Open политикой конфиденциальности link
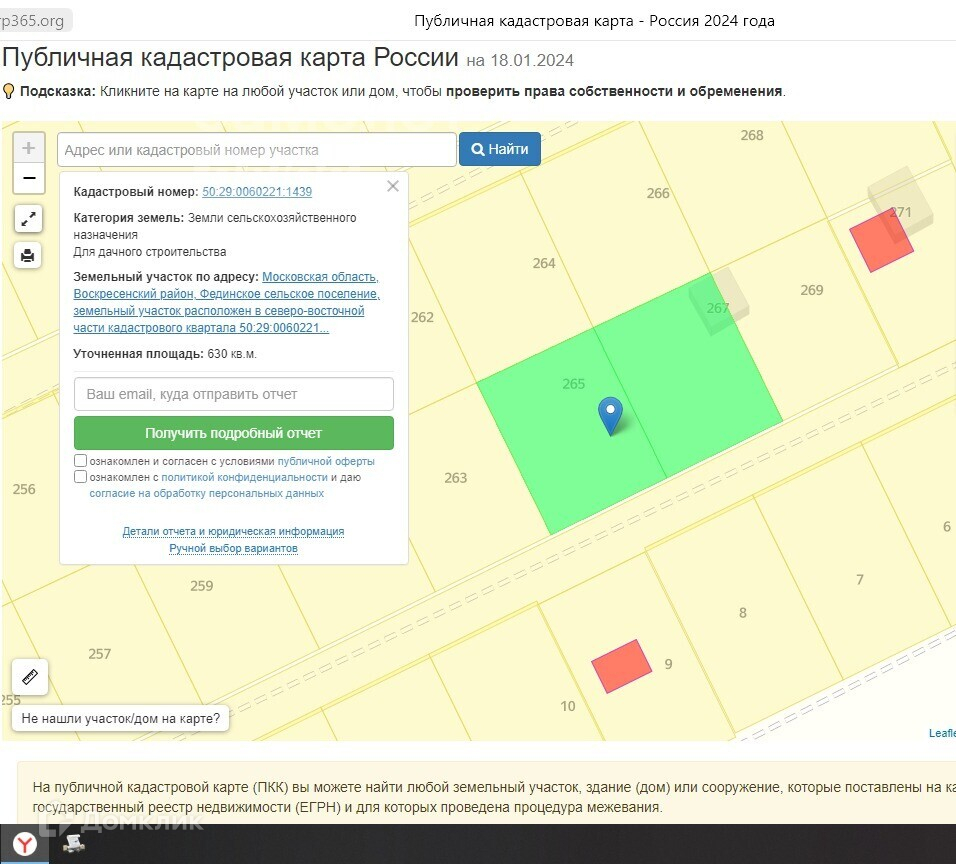The image size is (956, 864). coord(244,477)
